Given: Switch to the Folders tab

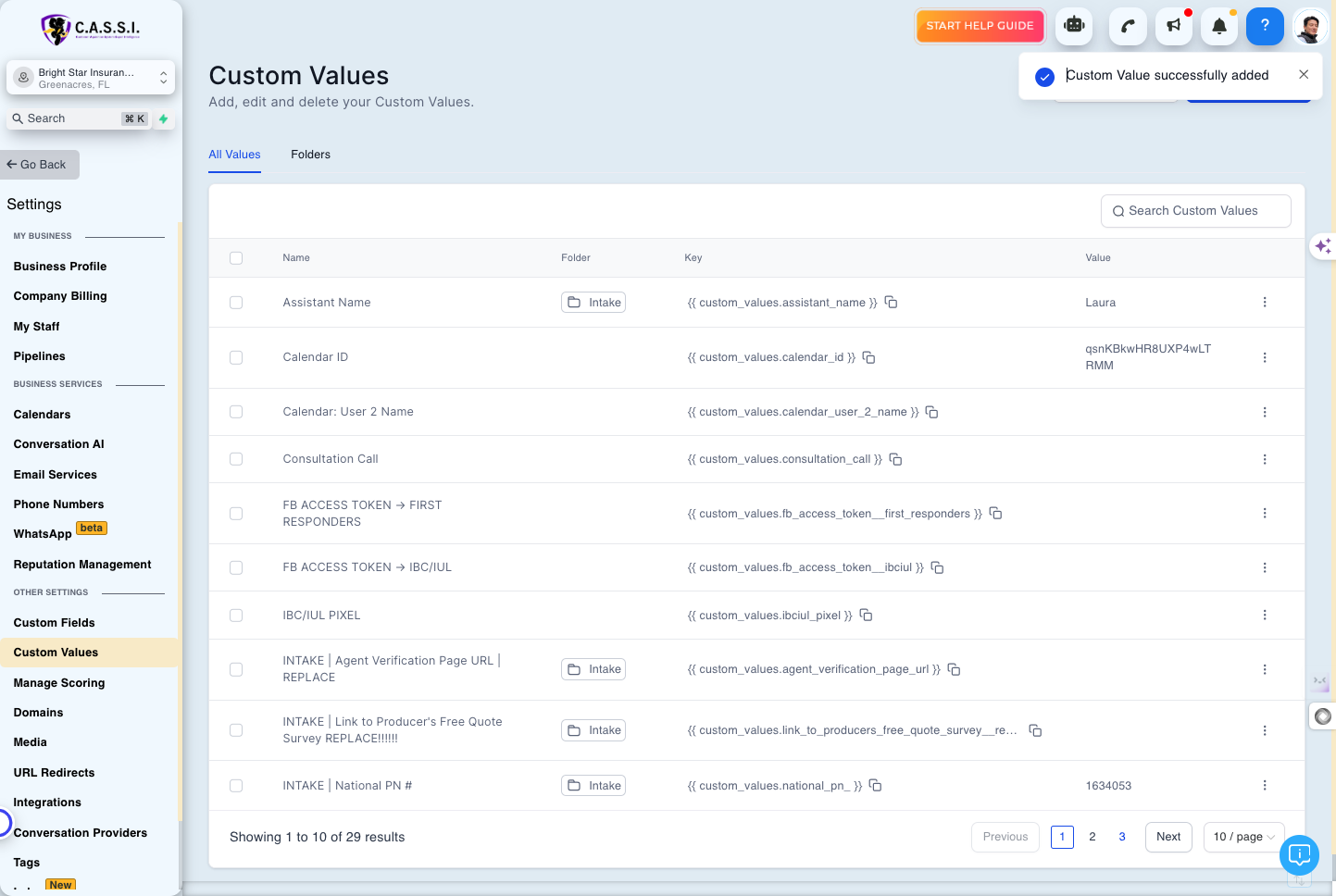Looking at the screenshot, I should 310,155.
